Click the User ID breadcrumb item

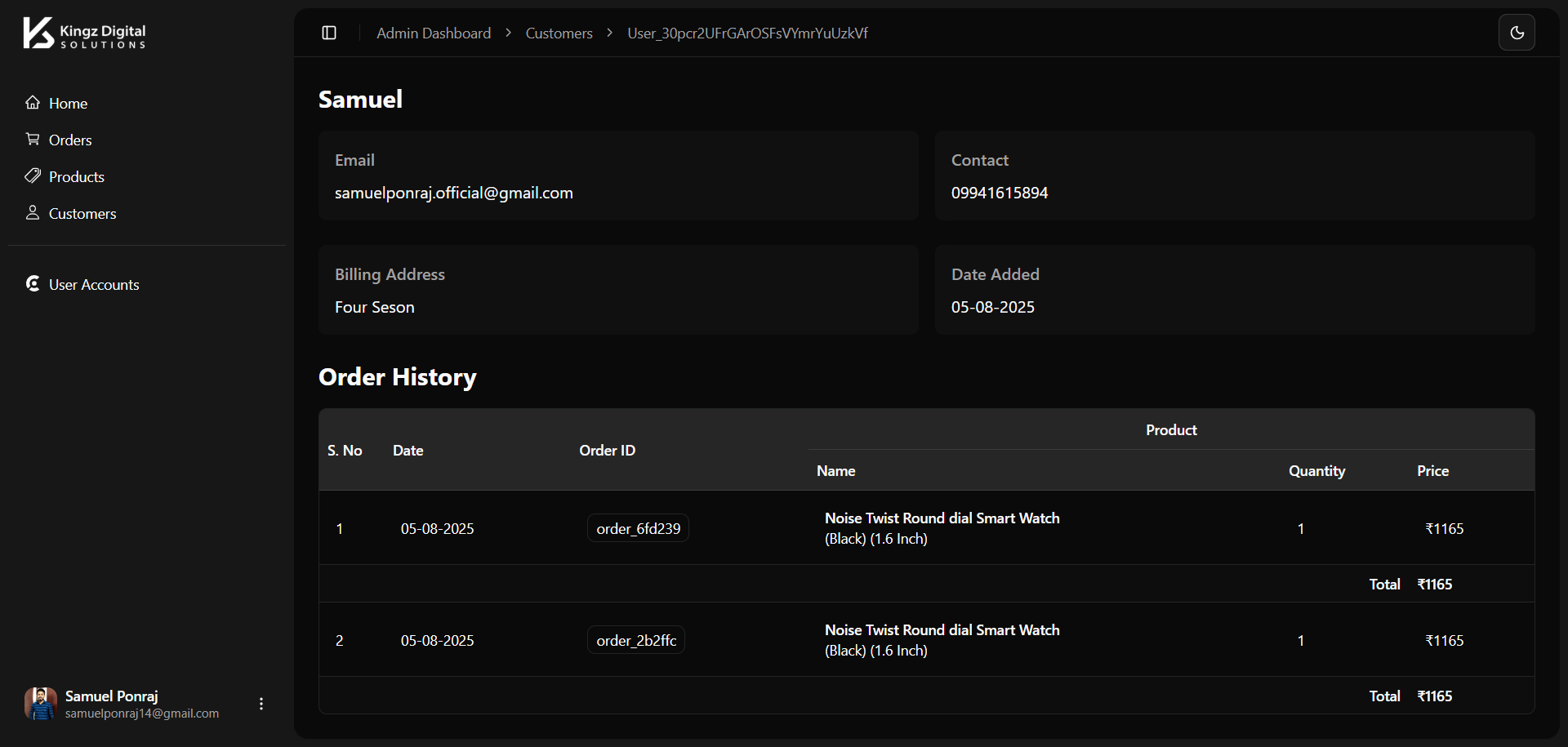[746, 33]
